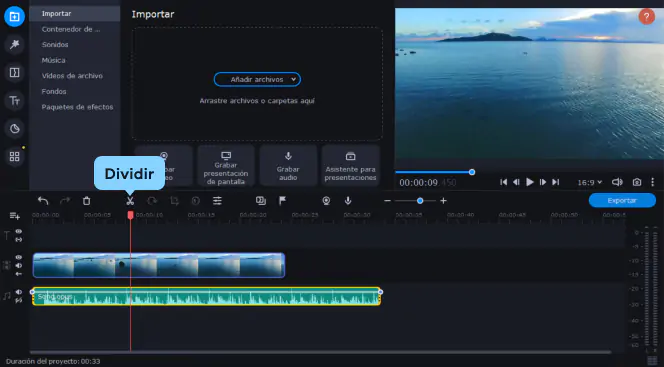Toggle link on the title track
The height and width of the screenshot is (367, 664).
pyautogui.click(x=19, y=240)
